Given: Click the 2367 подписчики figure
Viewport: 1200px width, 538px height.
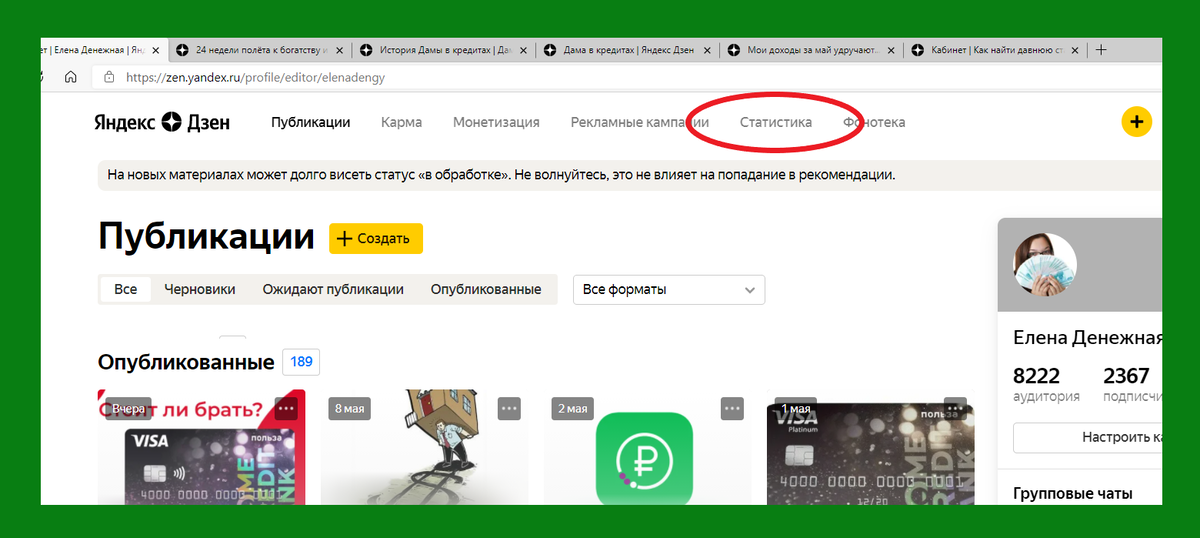Looking at the screenshot, I should pyautogui.click(x=1132, y=384).
